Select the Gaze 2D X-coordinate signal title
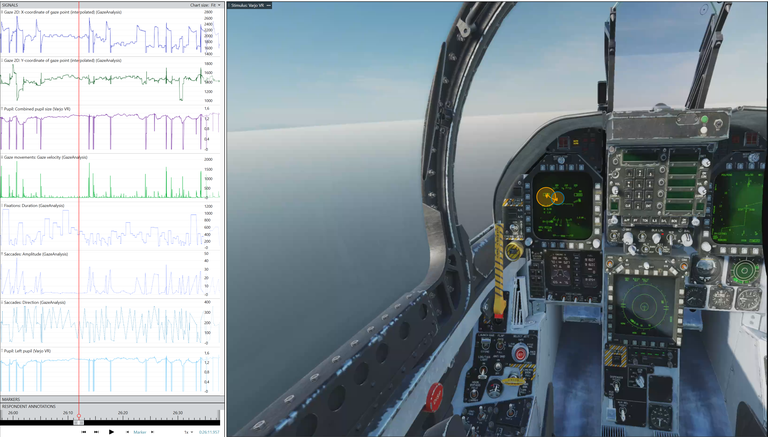Screen dimensions: 768x437 click(x=63, y=12)
